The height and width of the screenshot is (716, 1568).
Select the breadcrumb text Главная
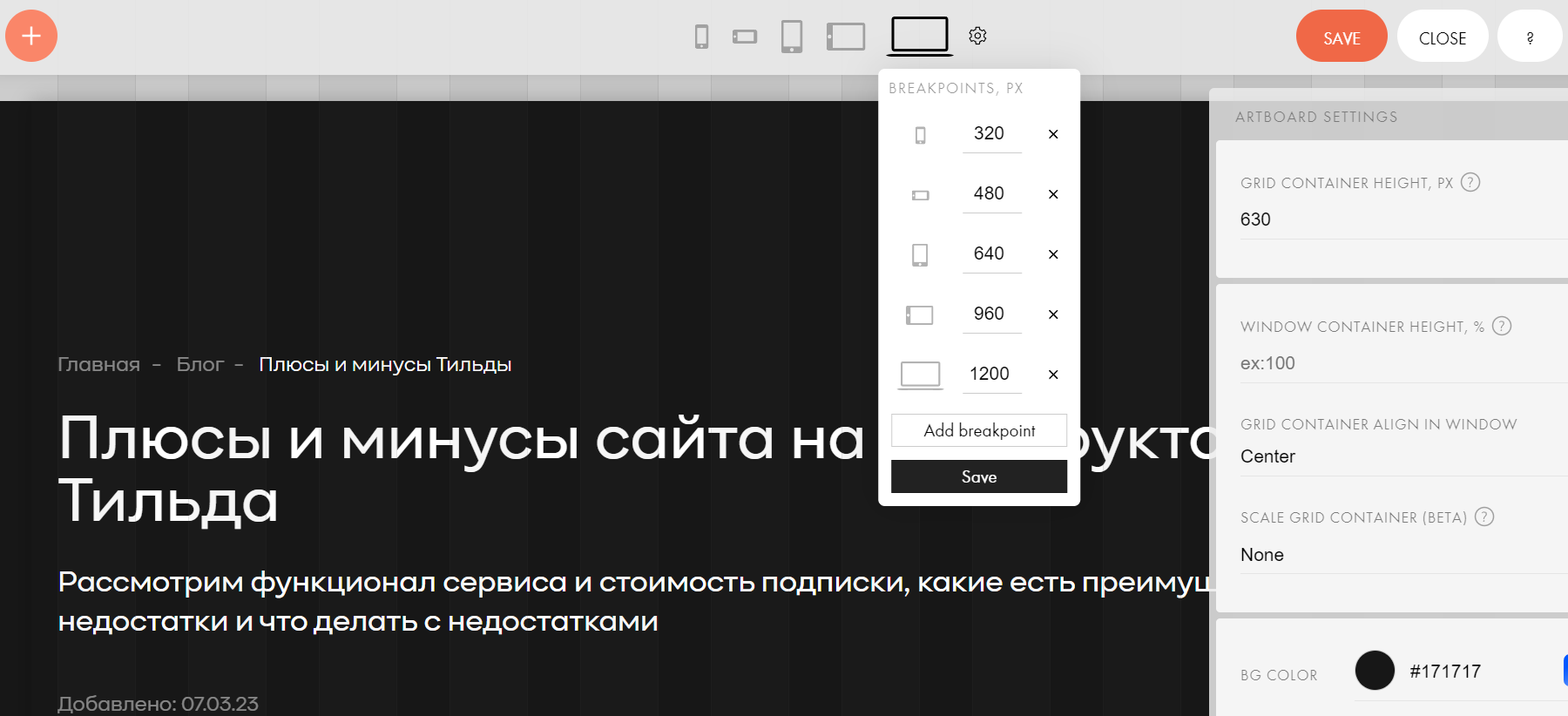(98, 365)
